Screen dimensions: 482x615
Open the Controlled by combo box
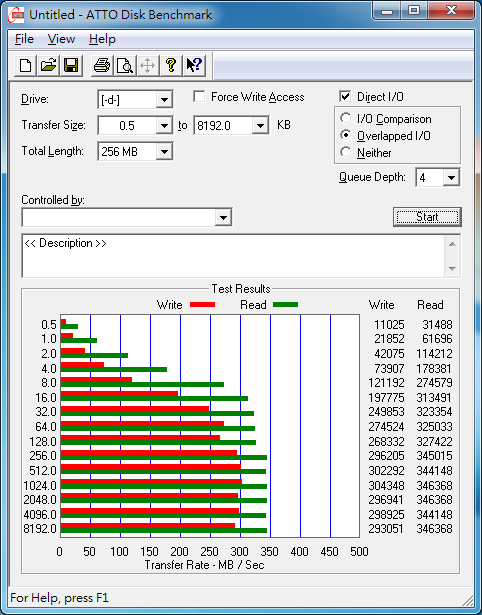point(127,217)
